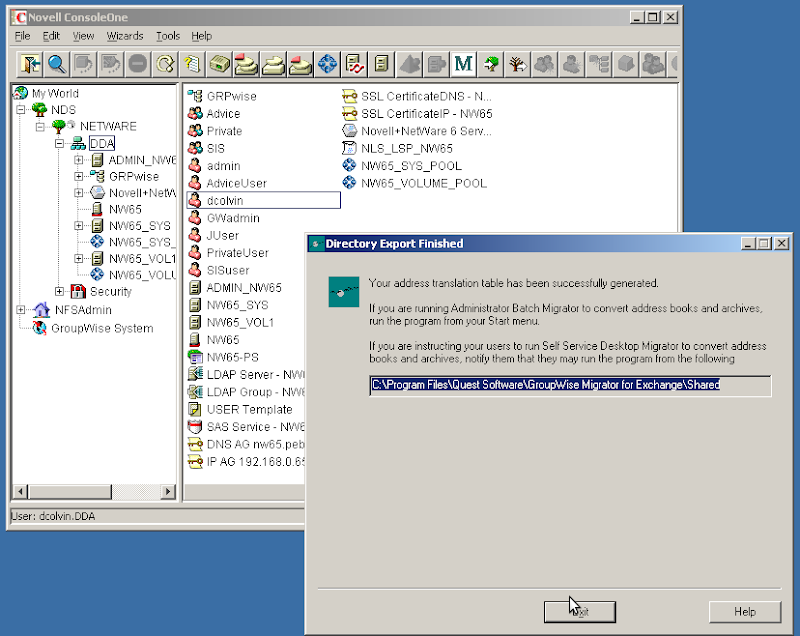Click the blue storage pool toolbar icon
This screenshot has width=800, height=636.
pos(327,64)
